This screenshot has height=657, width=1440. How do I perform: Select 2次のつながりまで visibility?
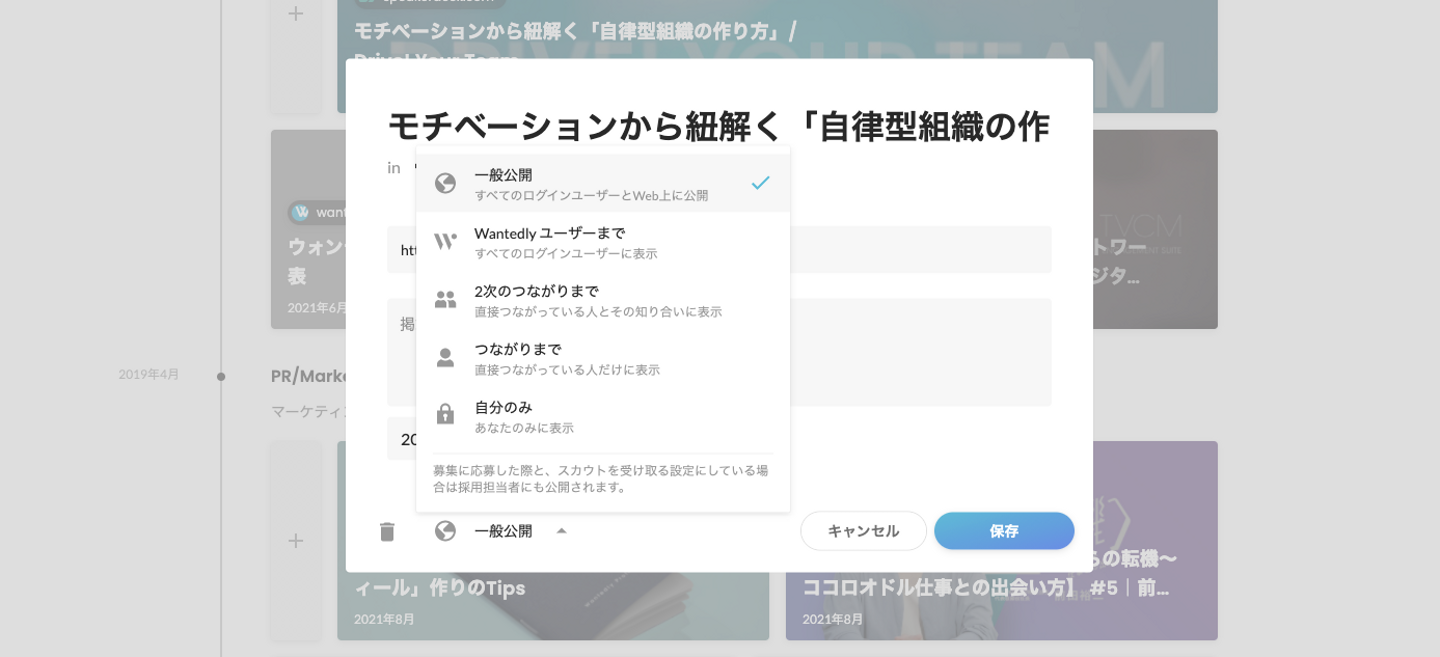[603, 299]
